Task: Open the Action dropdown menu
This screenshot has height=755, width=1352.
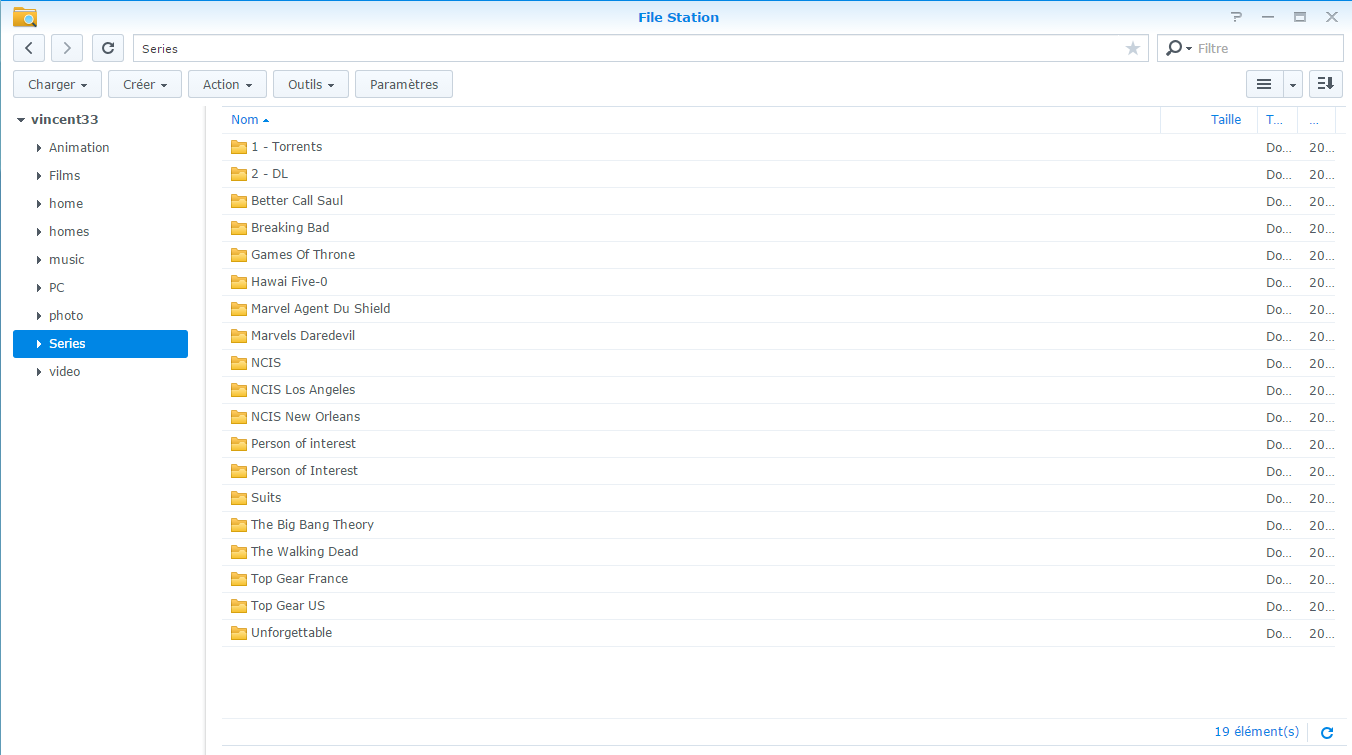Action: tap(227, 85)
